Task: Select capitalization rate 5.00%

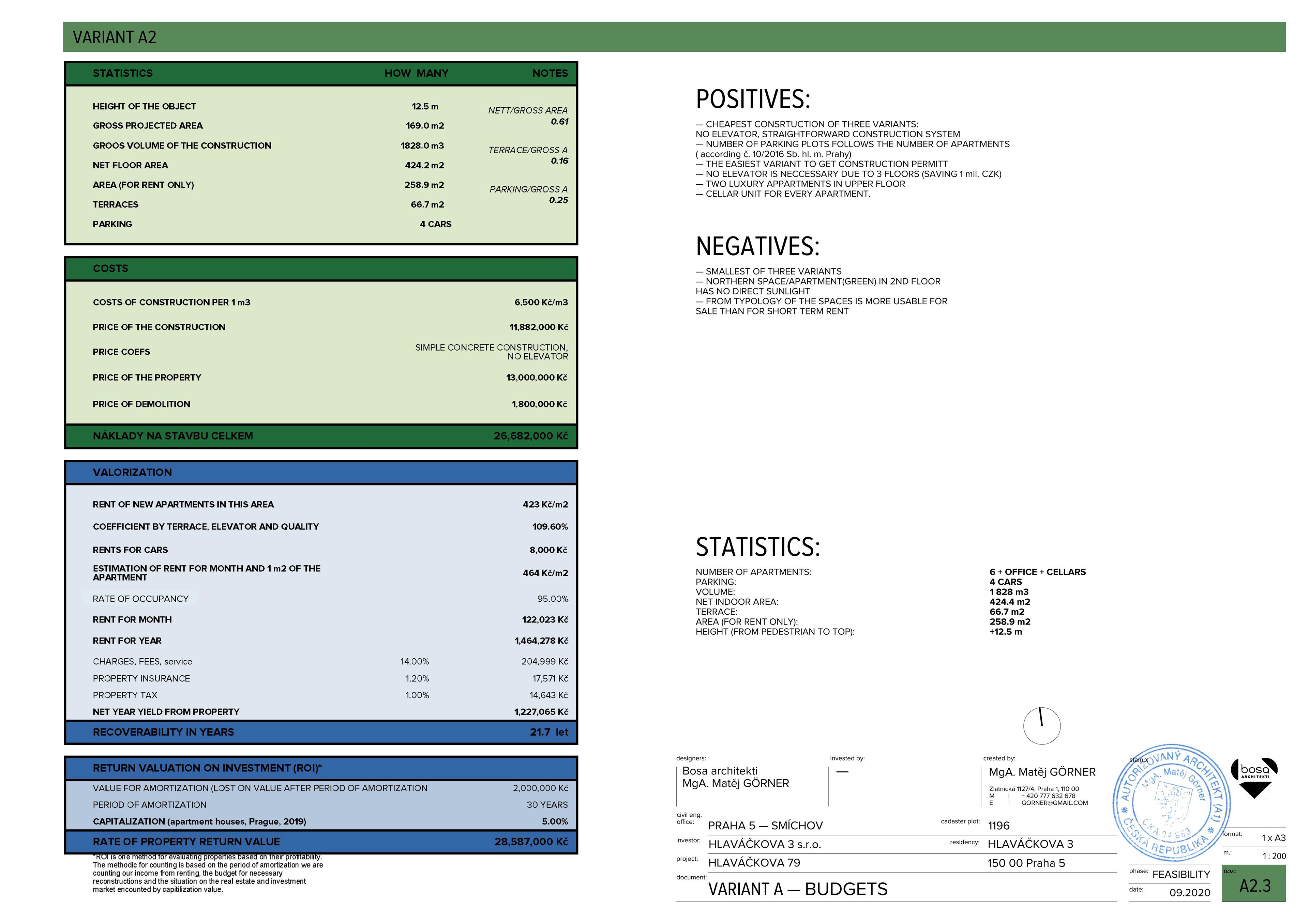Action: click(555, 821)
